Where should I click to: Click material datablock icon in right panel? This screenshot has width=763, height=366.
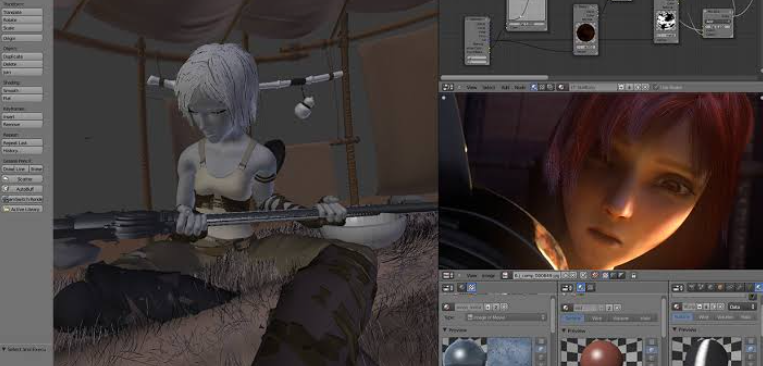[676, 307]
